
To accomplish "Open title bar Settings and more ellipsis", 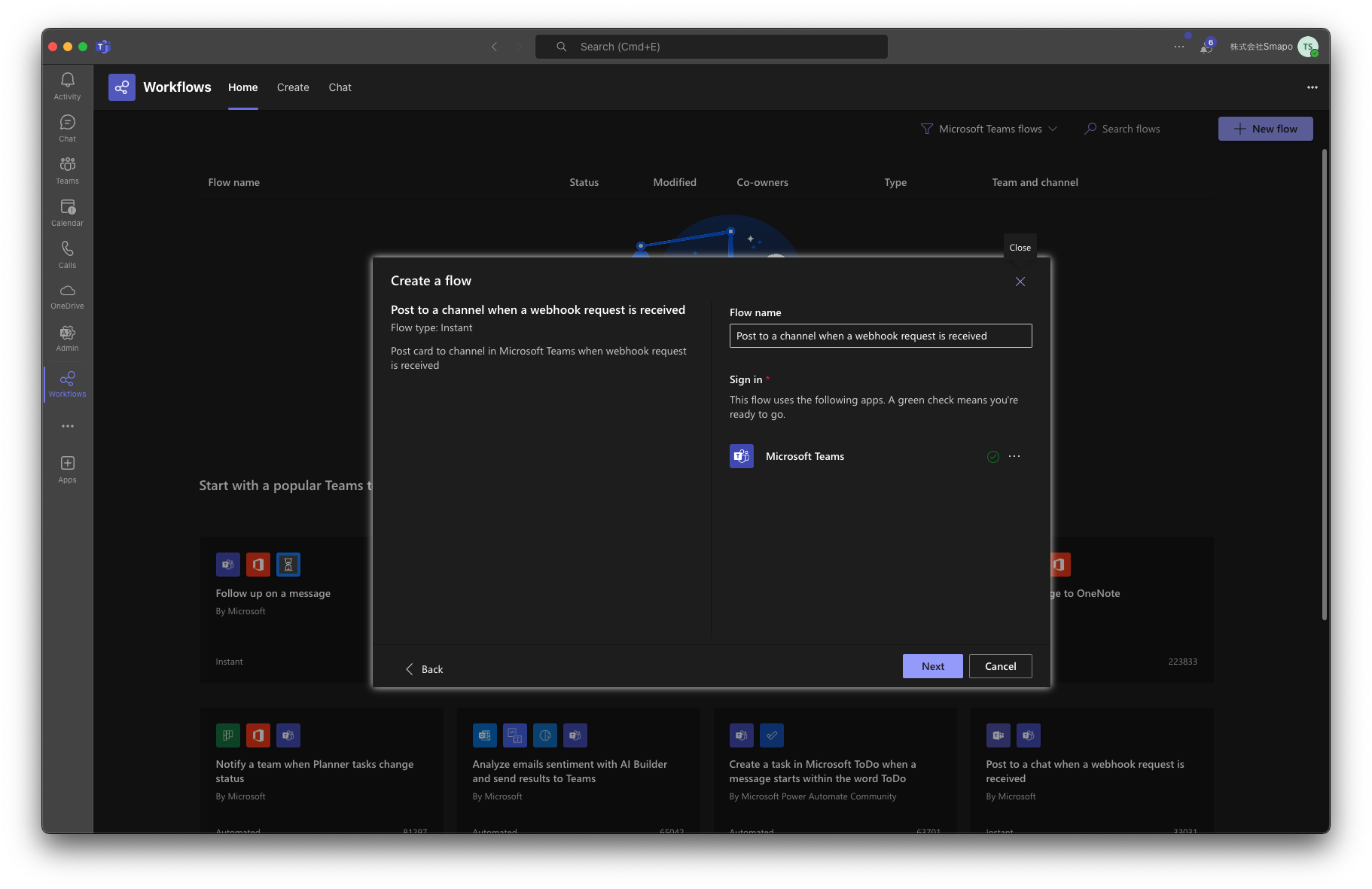I will (1179, 47).
